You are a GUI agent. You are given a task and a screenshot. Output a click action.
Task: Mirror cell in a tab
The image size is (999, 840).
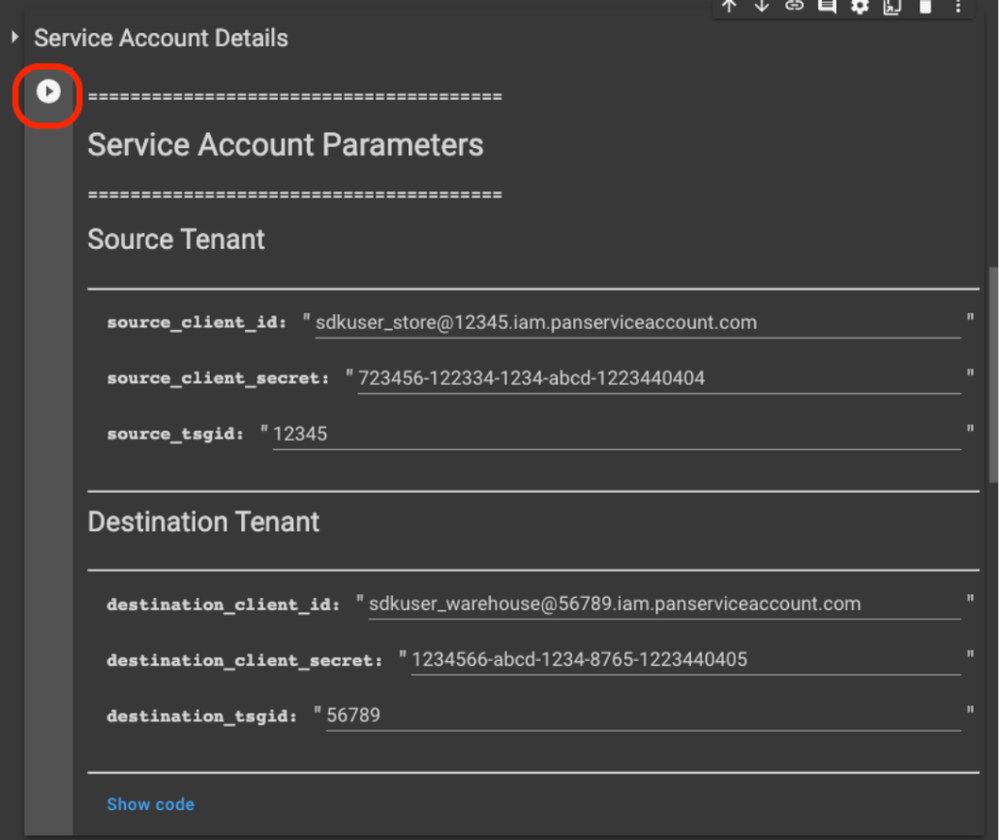pos(892,6)
